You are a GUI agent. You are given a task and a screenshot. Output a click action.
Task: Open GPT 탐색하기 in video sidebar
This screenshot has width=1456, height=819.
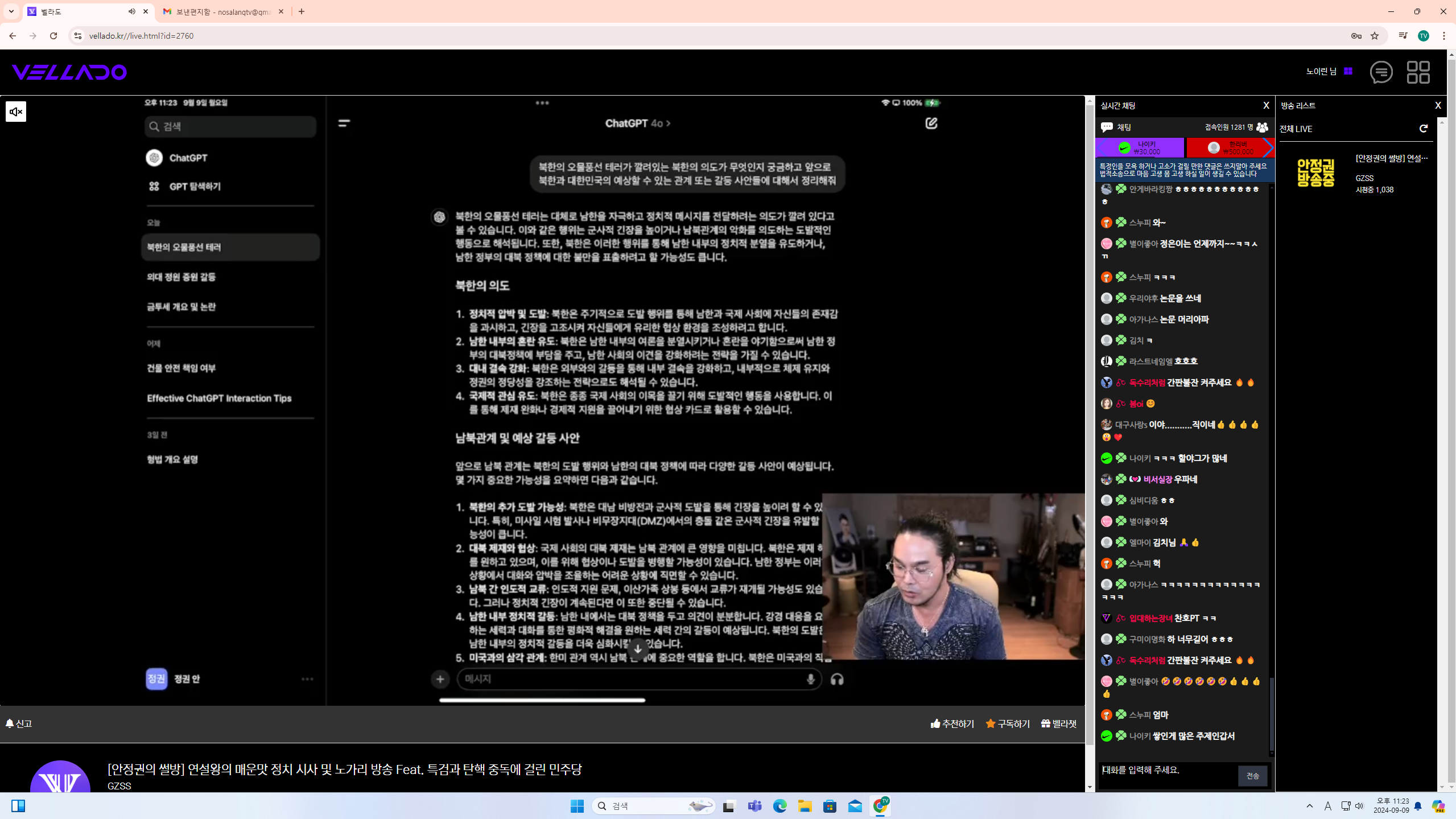tap(184, 186)
